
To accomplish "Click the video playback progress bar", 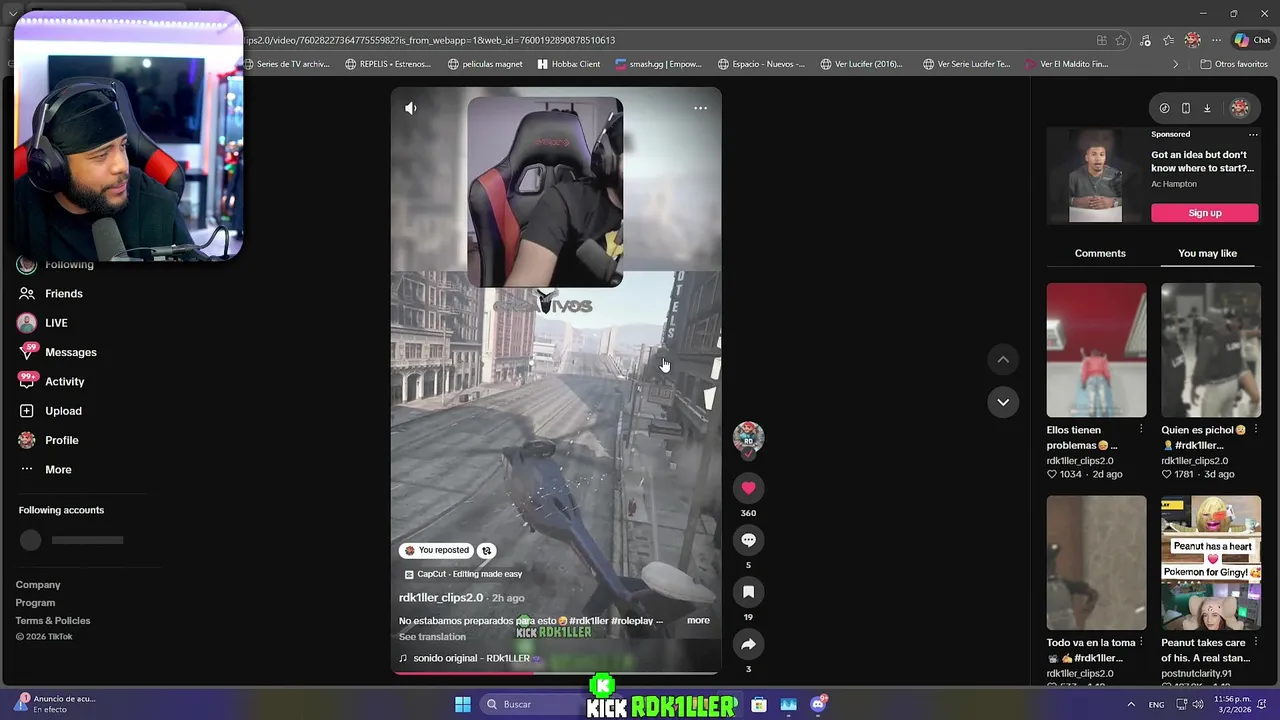I will coord(556,672).
